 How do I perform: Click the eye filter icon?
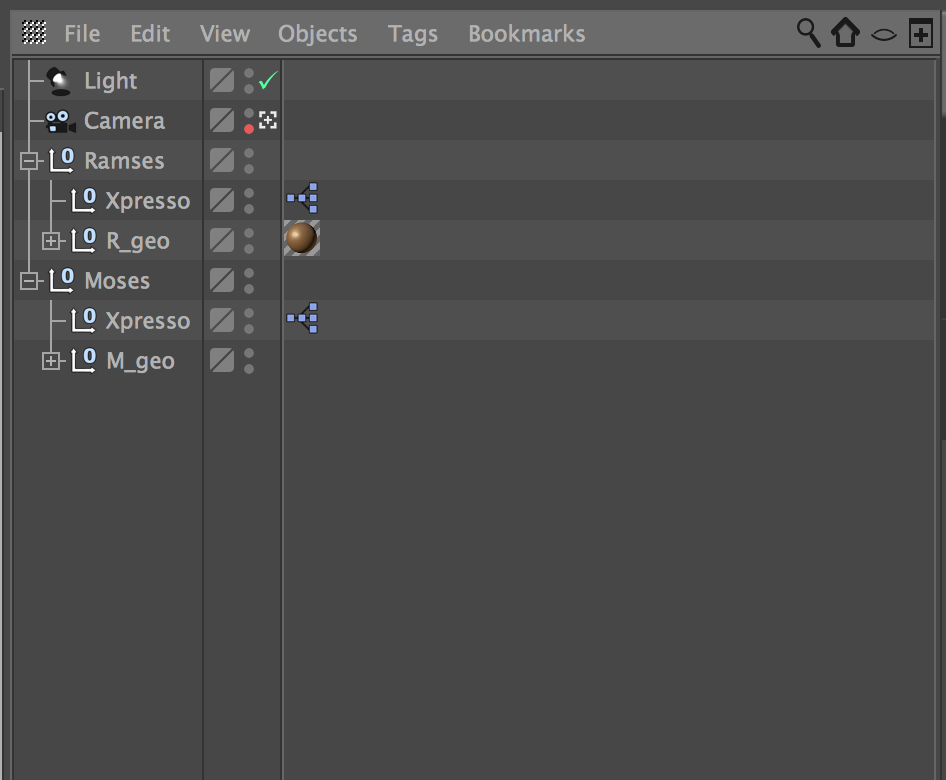[883, 34]
